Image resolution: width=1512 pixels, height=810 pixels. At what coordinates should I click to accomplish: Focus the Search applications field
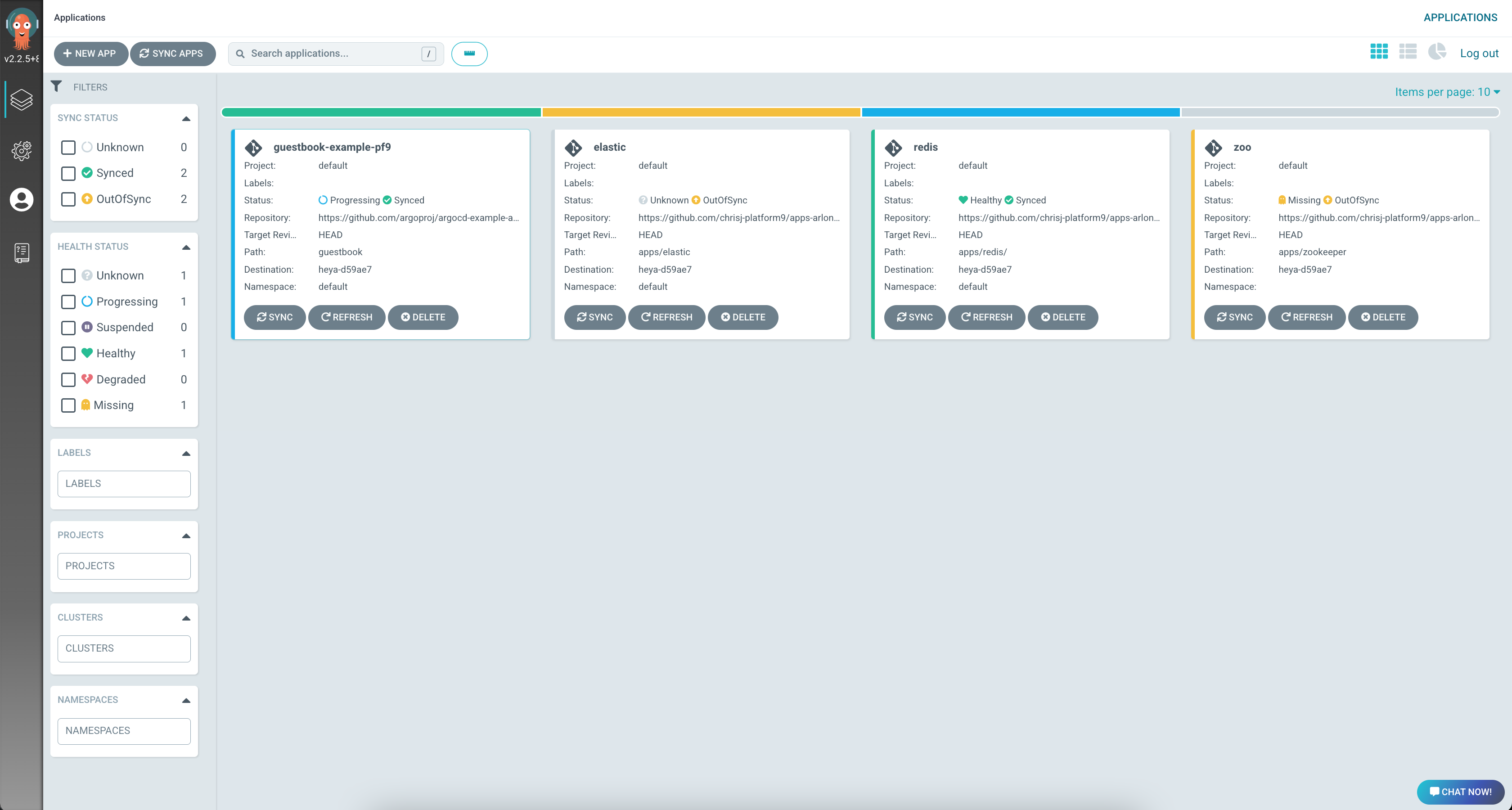(x=336, y=54)
